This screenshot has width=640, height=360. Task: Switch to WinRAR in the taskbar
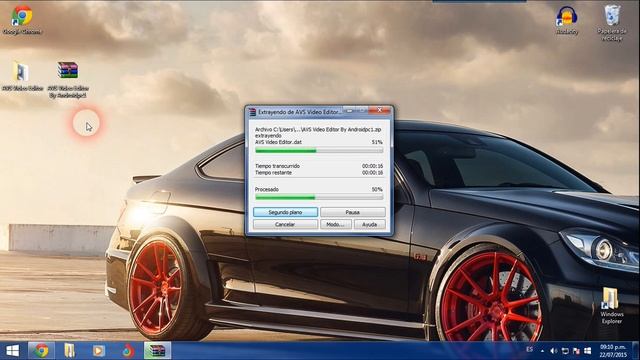tap(157, 351)
